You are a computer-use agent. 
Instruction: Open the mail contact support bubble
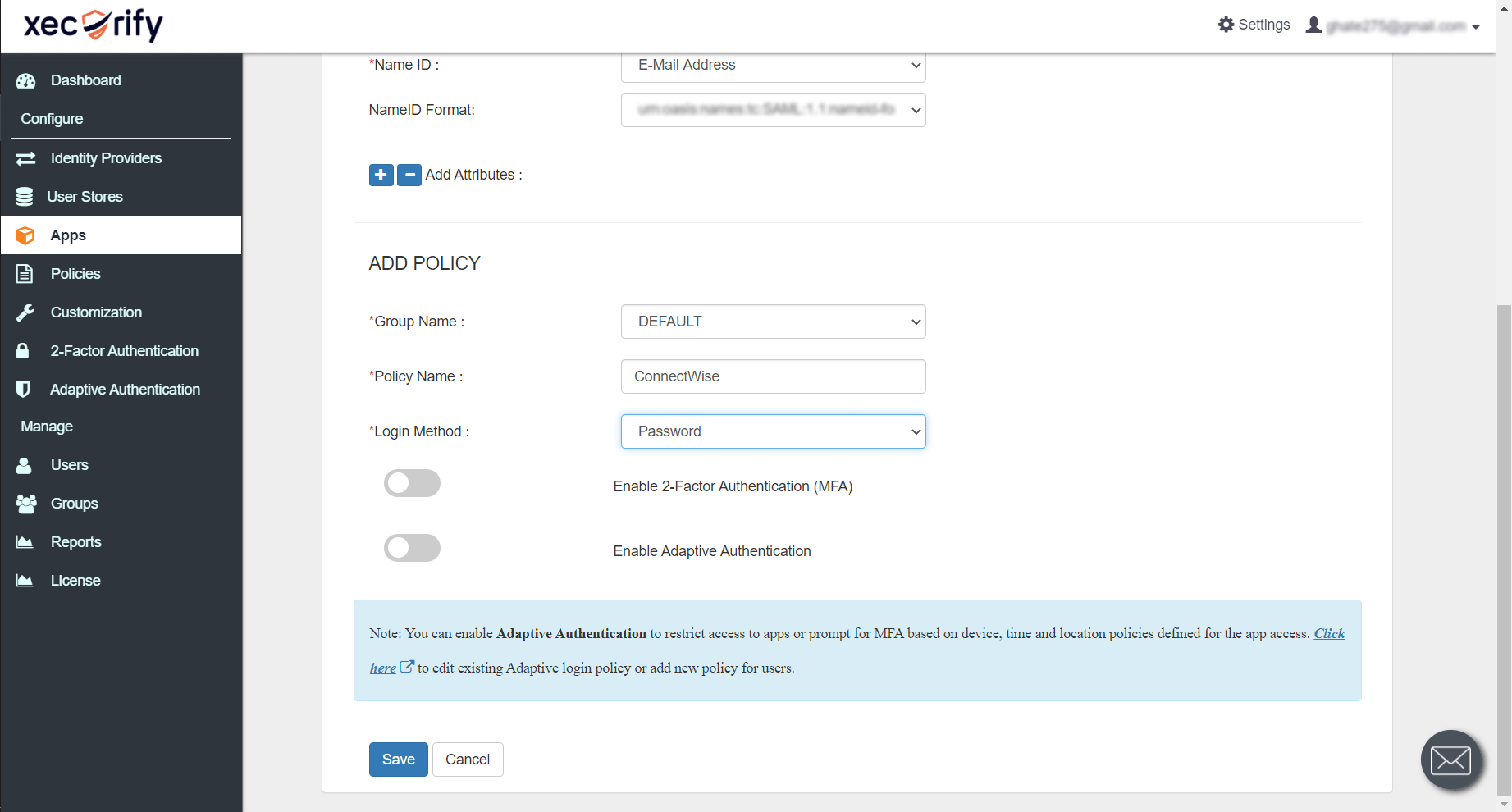coord(1451,760)
